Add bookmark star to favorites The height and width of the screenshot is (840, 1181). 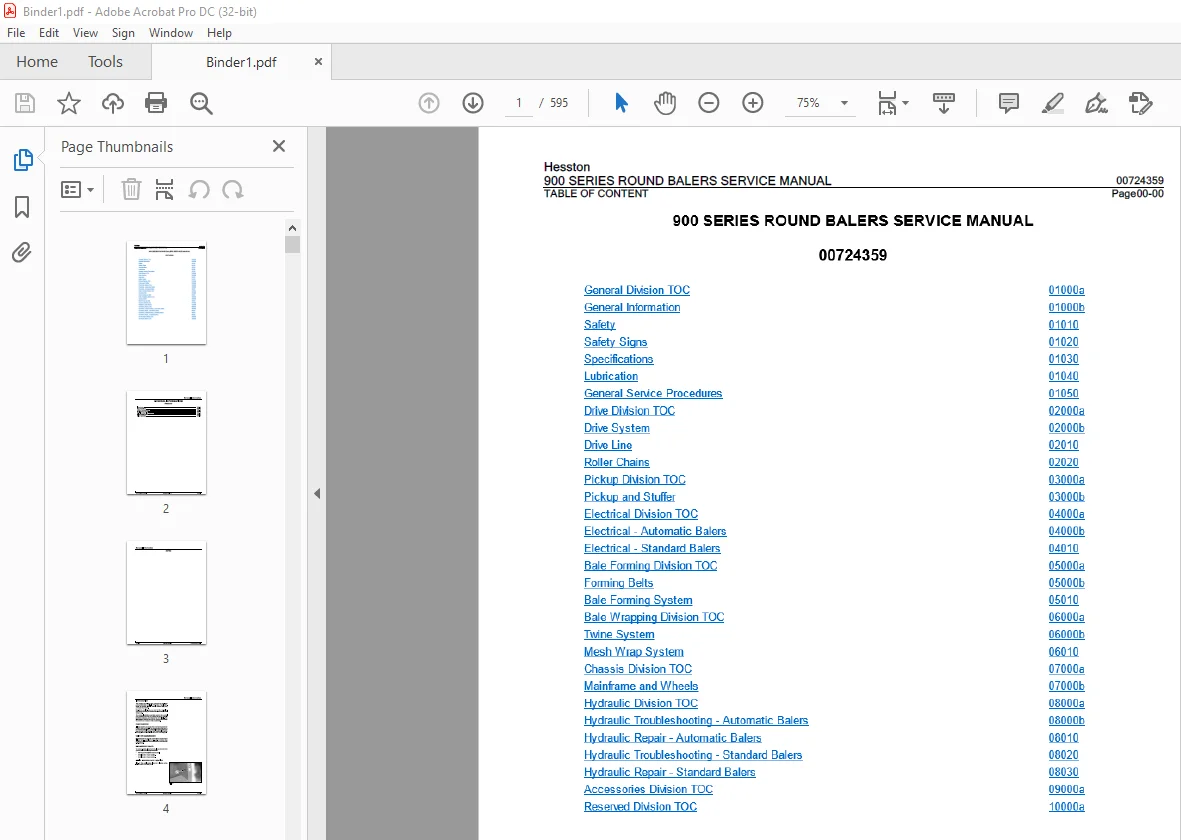click(69, 103)
